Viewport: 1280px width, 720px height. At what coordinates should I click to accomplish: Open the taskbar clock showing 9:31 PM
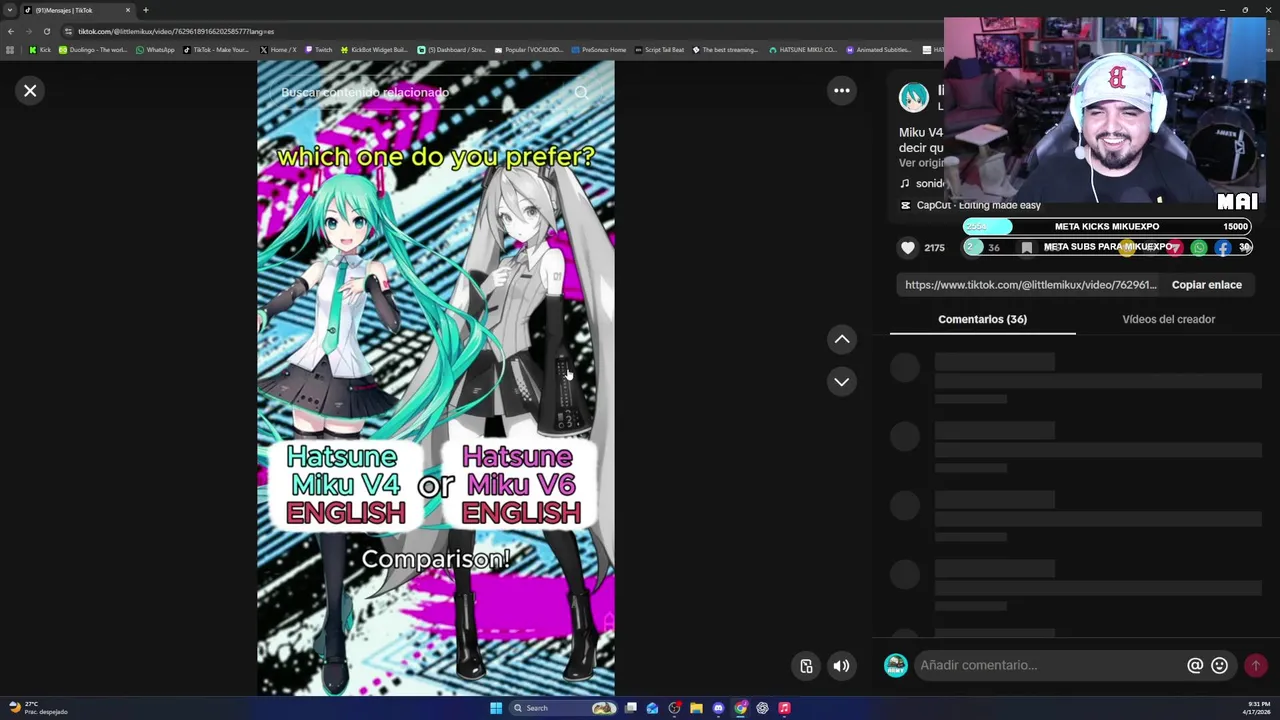point(1259,708)
